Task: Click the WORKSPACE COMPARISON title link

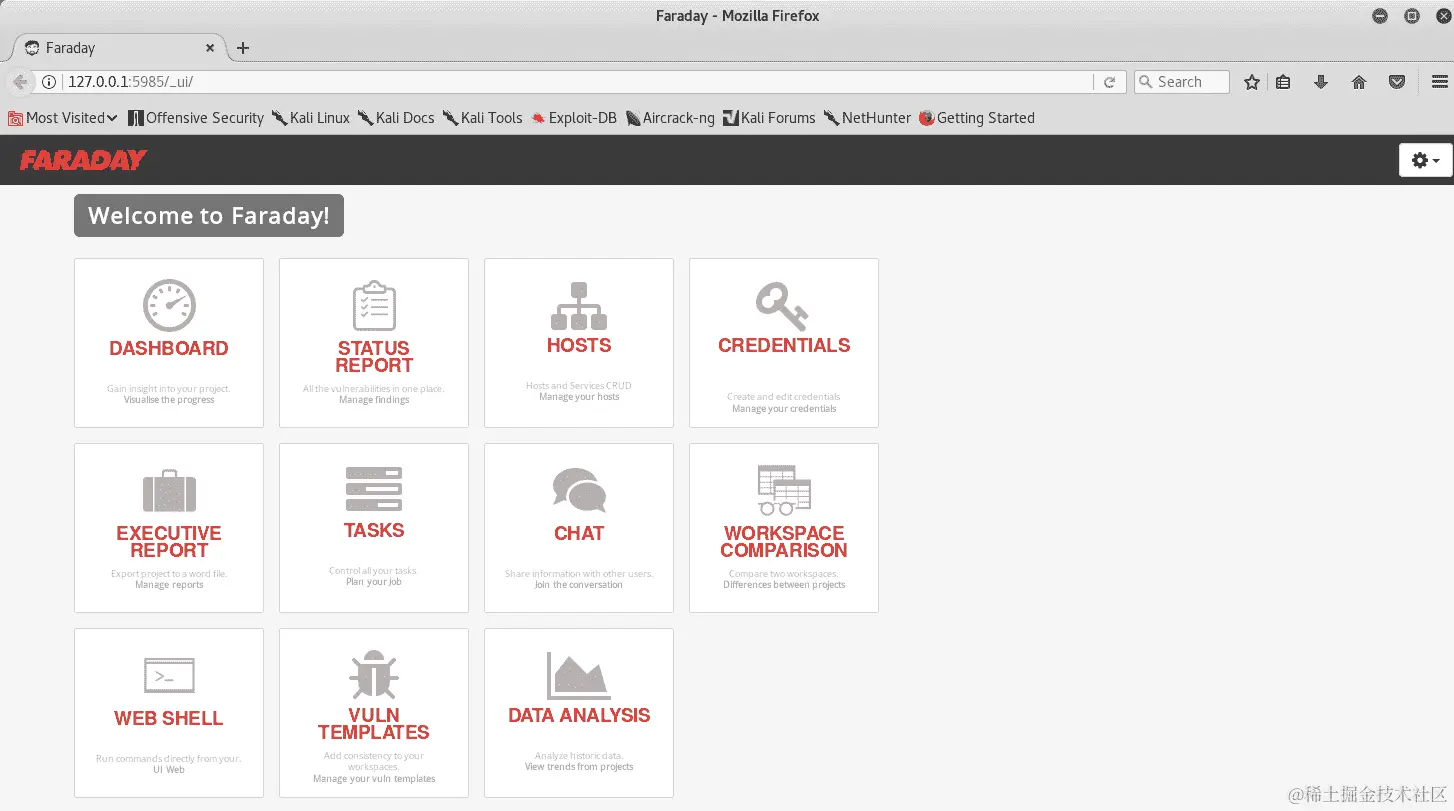Action: 784,542
